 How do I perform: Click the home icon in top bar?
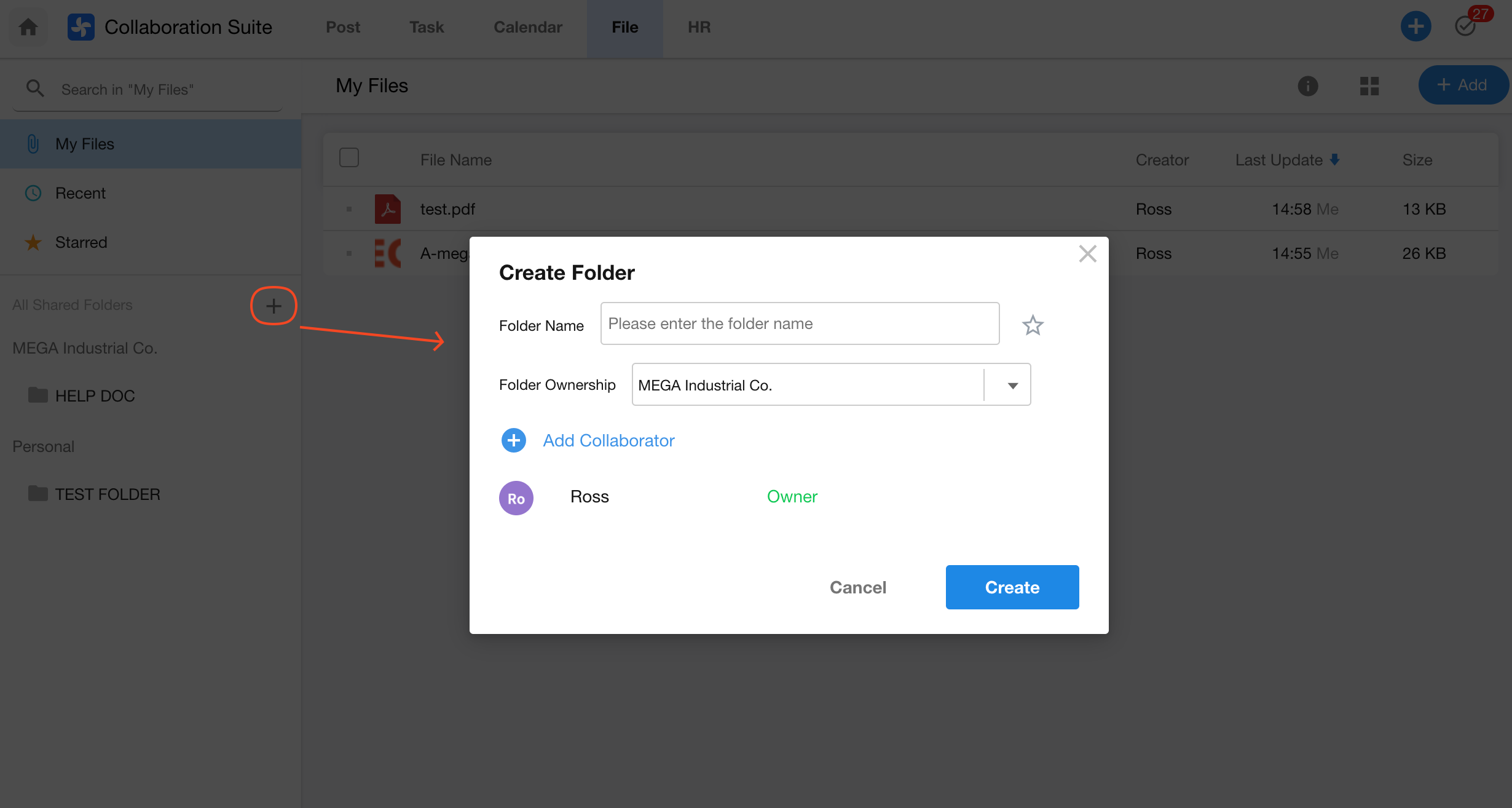[x=28, y=27]
